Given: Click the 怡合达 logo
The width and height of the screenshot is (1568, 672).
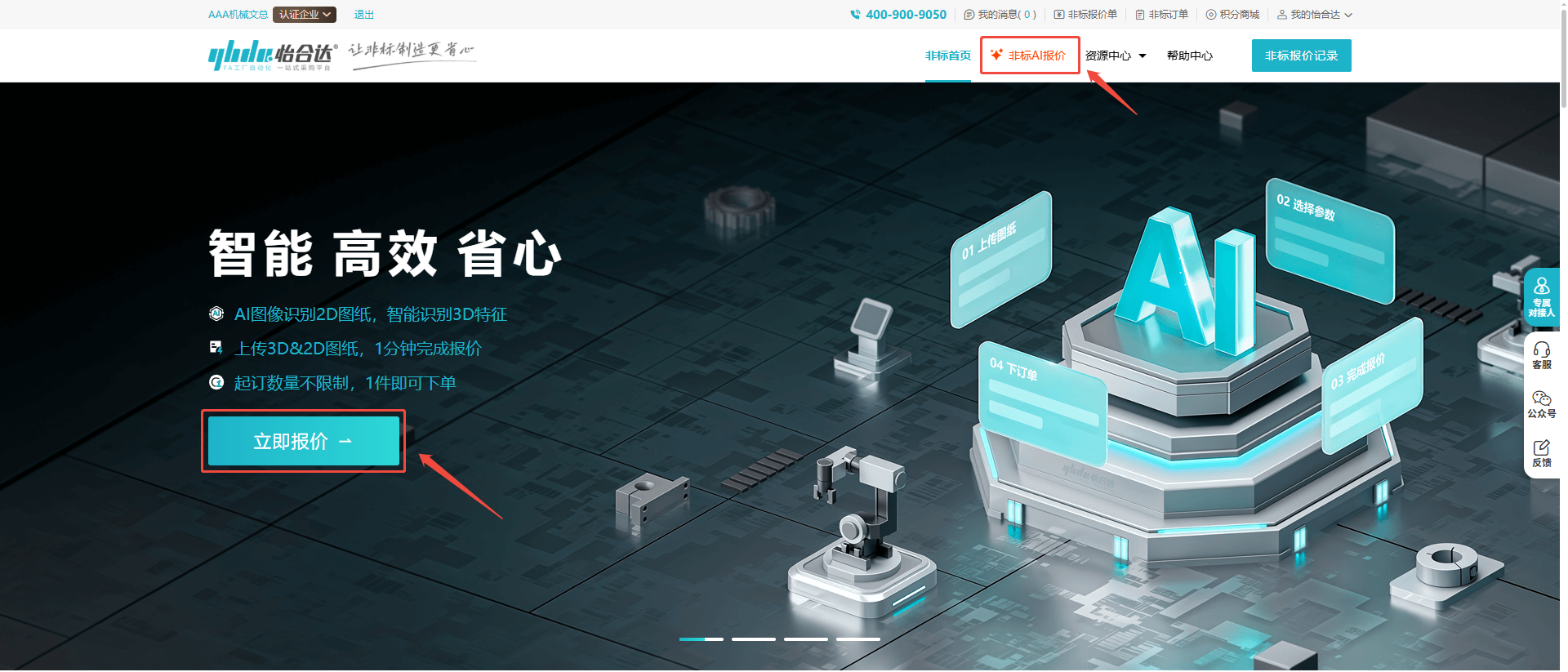Looking at the screenshot, I should pyautogui.click(x=272, y=55).
